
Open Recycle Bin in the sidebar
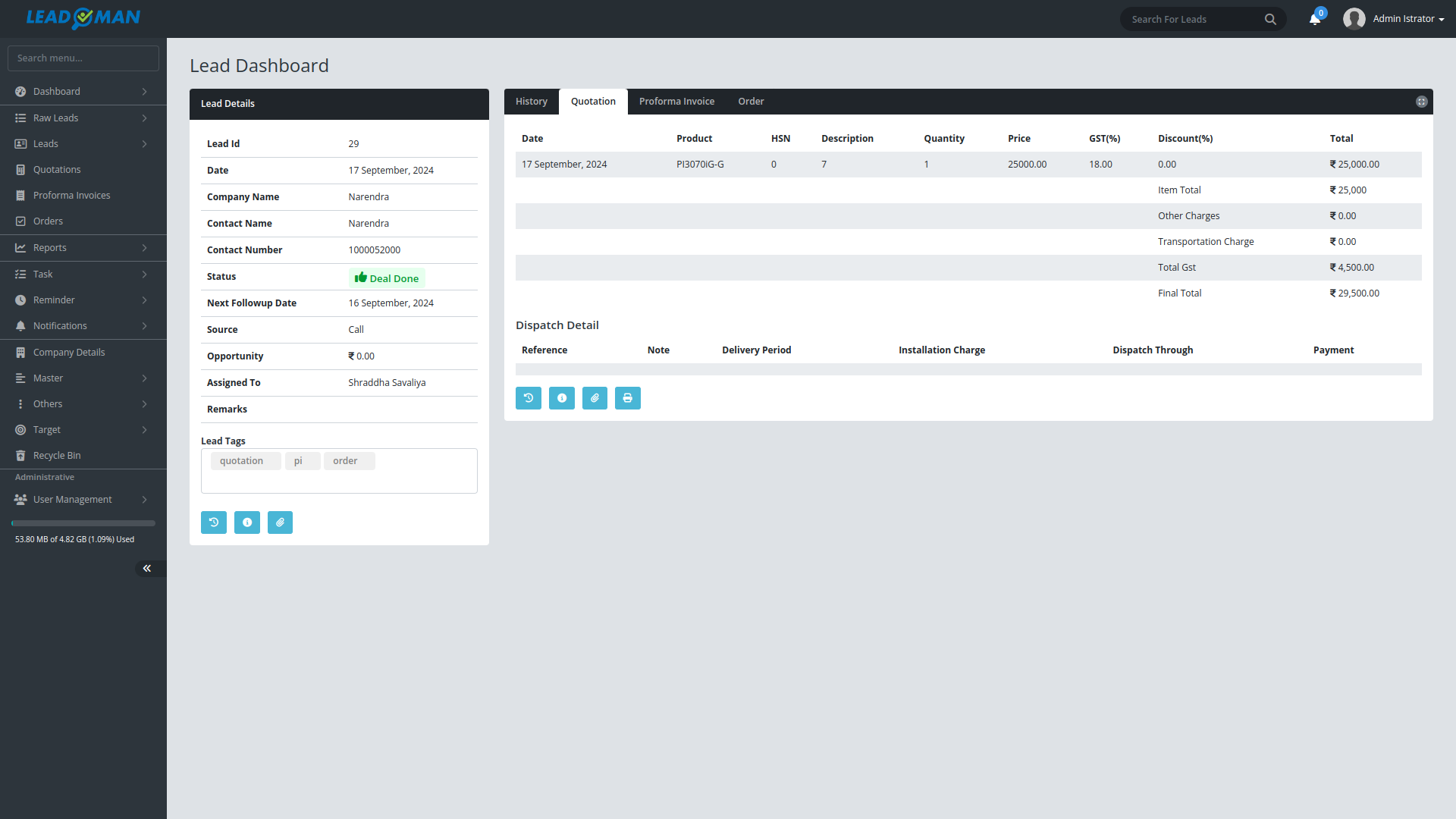(x=83, y=456)
